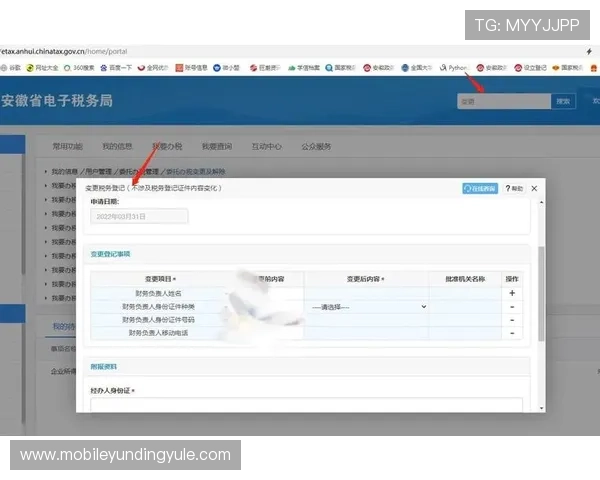Viewport: 600px width, 480px height.
Task: Switch to the 我的信息 tab
Action: pyautogui.click(x=117, y=146)
